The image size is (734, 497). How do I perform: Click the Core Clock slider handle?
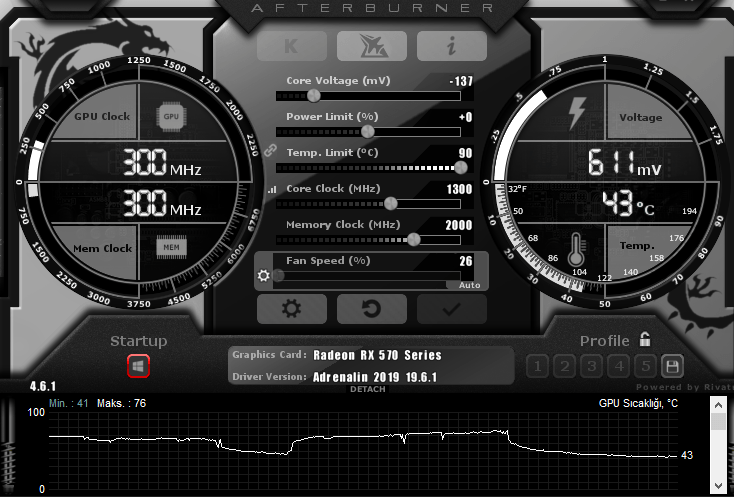[x=390, y=204]
